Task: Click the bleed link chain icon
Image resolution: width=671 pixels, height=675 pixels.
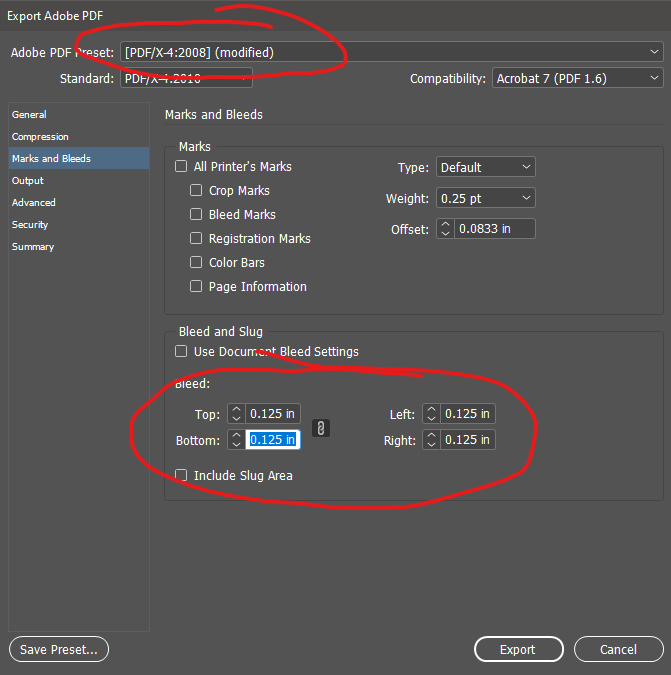Action: pos(321,428)
